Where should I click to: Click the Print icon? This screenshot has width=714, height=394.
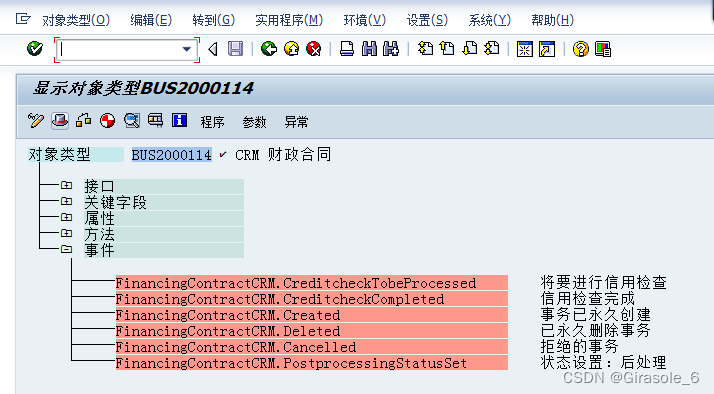tap(347, 49)
